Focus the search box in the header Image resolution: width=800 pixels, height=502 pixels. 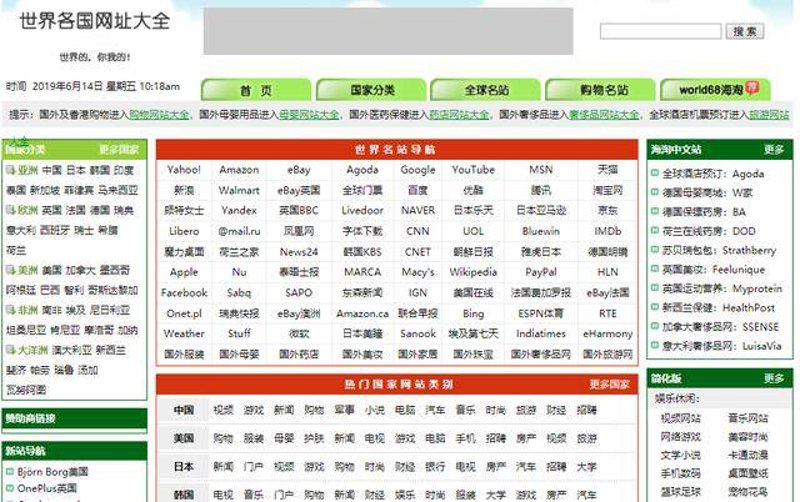pos(660,31)
